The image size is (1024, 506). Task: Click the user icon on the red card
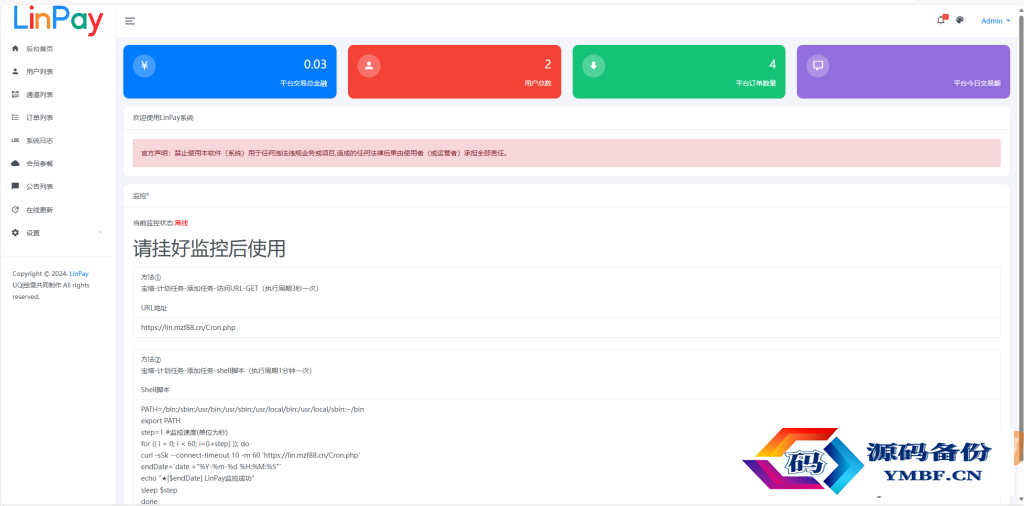(x=369, y=65)
